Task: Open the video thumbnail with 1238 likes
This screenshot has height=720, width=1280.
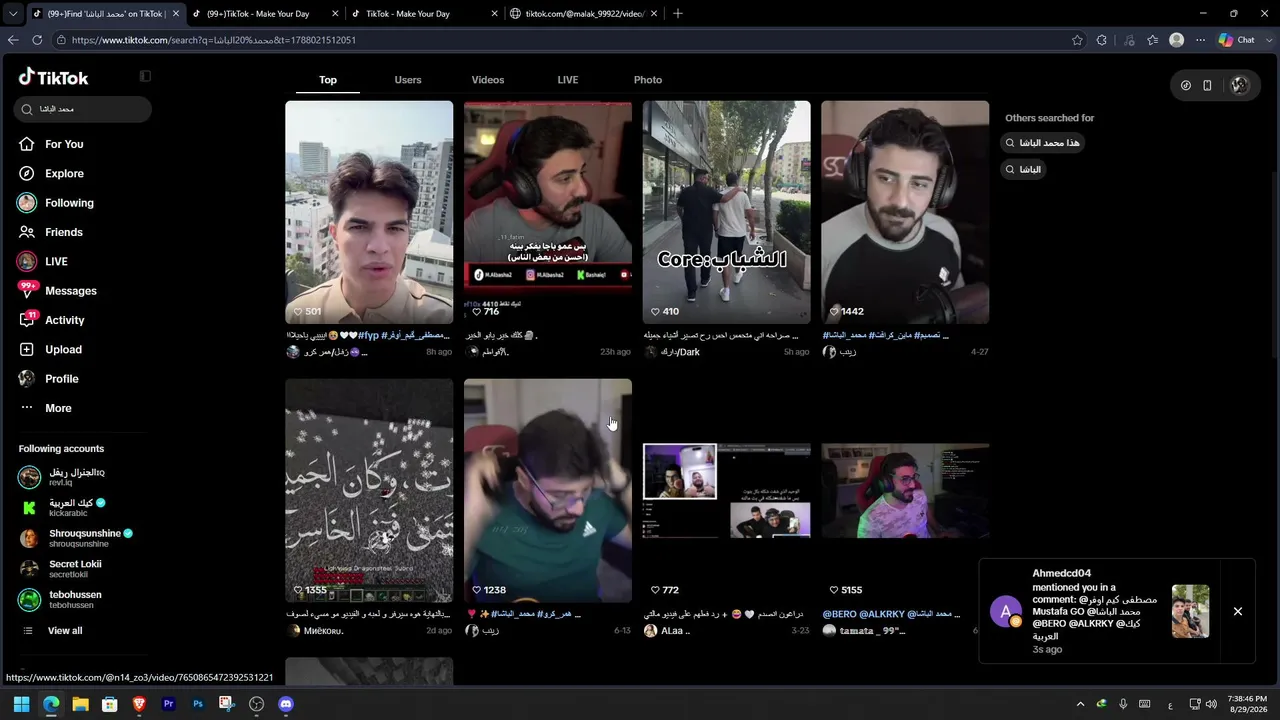Action: click(548, 491)
